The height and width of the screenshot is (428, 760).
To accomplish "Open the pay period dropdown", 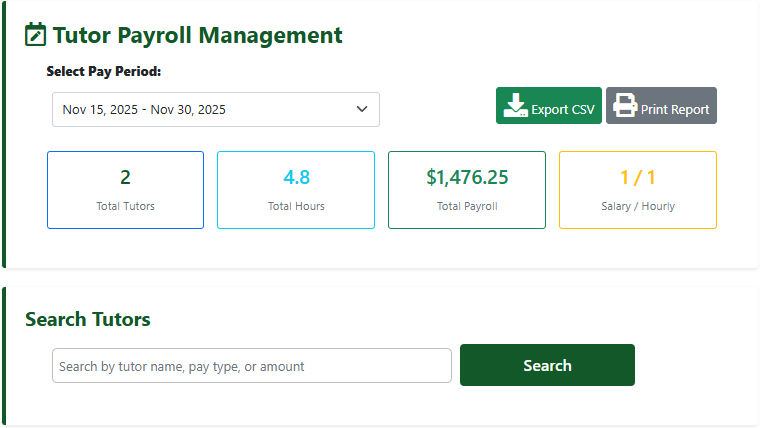I will (x=215, y=110).
